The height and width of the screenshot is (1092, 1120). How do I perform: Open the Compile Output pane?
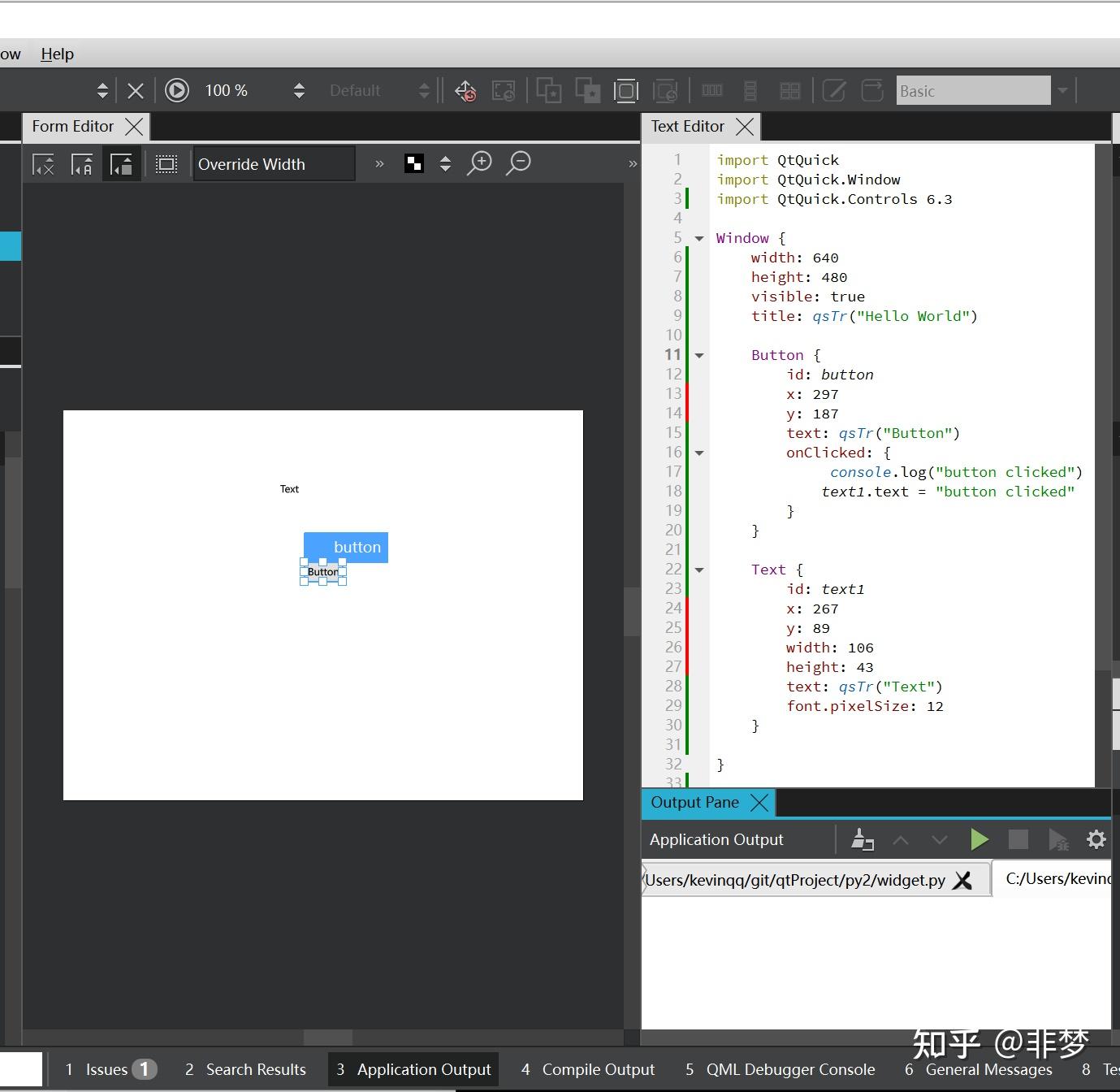point(588,1069)
